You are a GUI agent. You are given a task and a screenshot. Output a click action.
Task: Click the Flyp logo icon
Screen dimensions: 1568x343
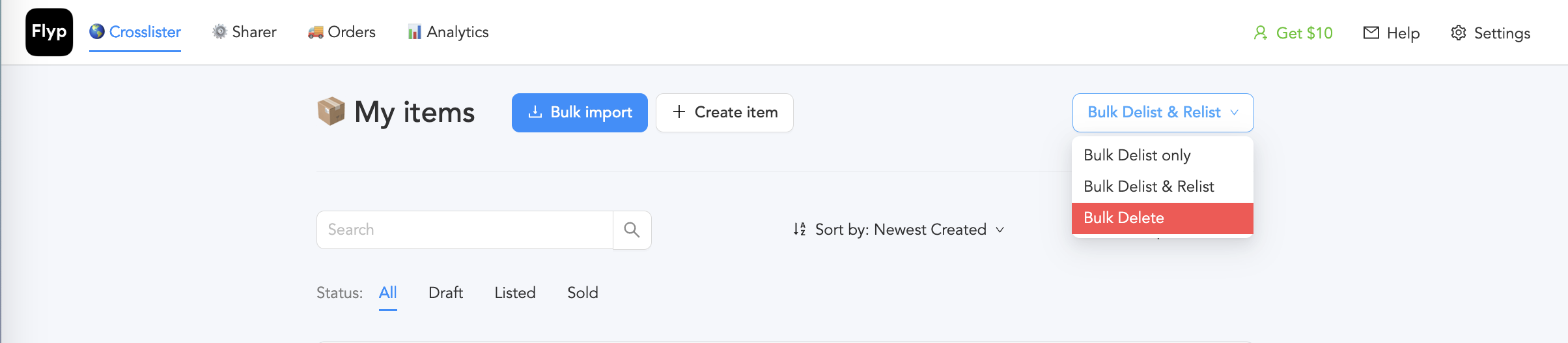click(49, 32)
